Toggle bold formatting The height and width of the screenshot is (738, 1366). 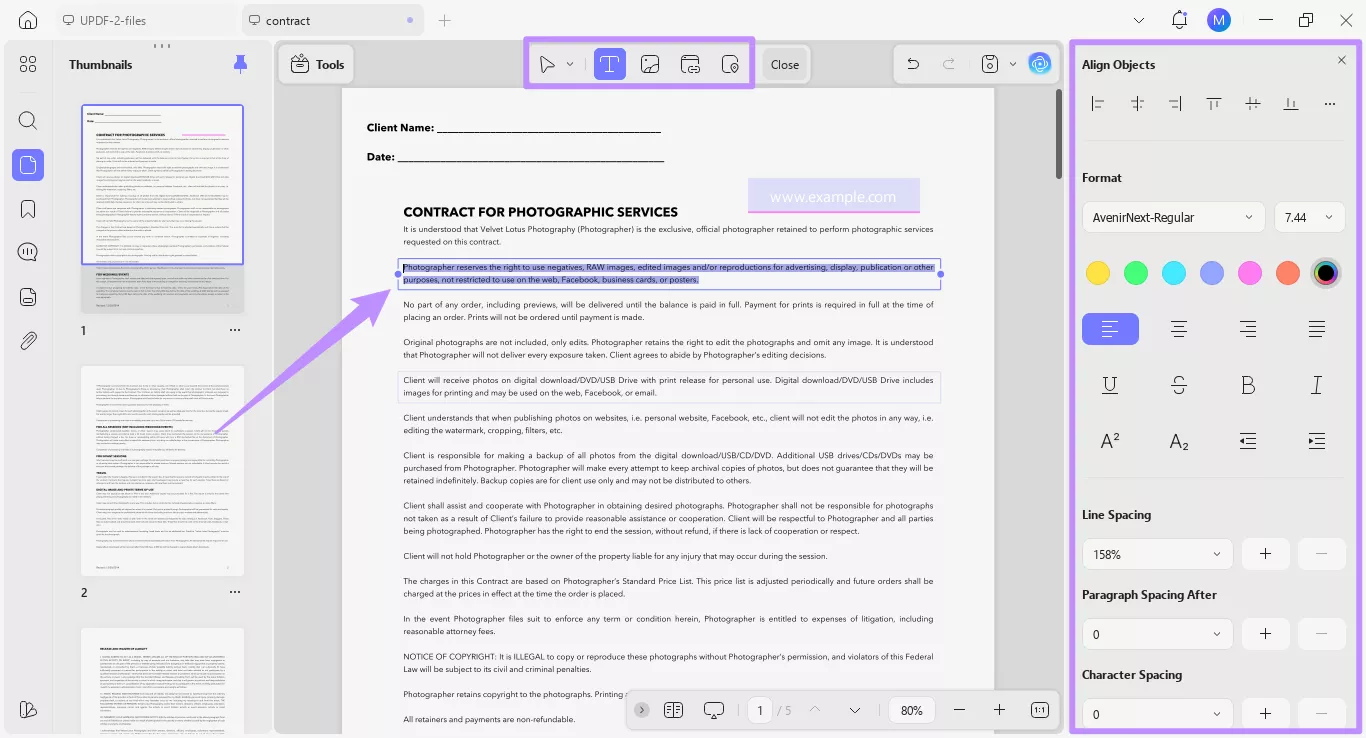coord(1248,385)
